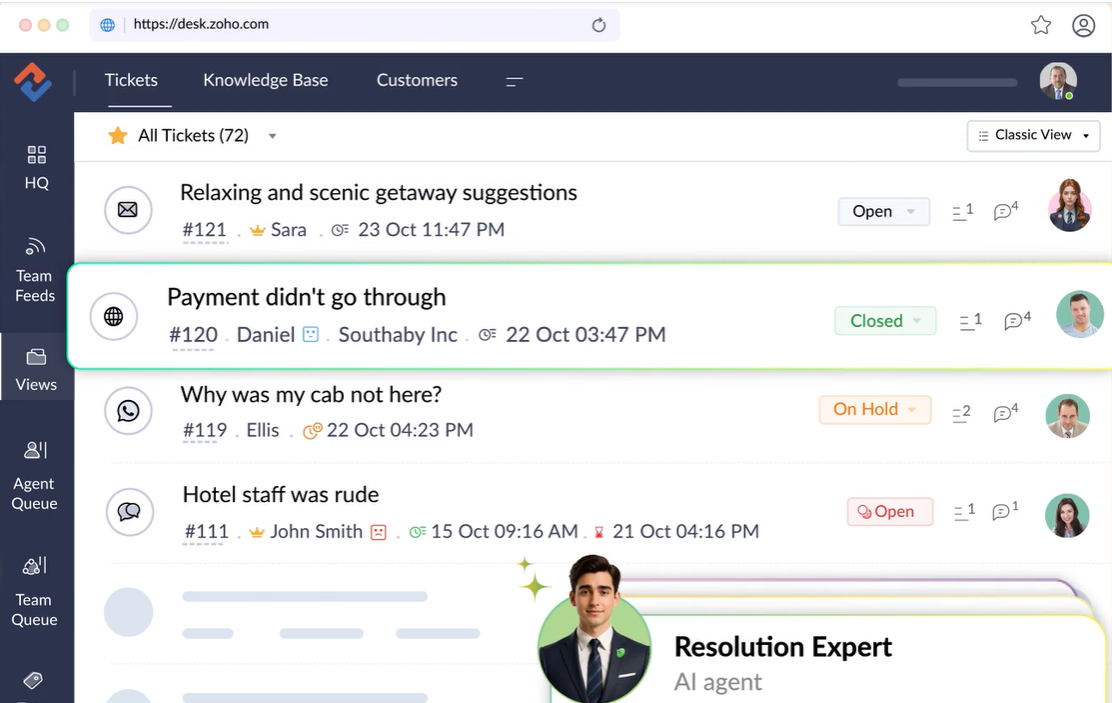Expand the All Tickets view selector arrow
This screenshot has width=1112, height=703.
click(x=271, y=136)
